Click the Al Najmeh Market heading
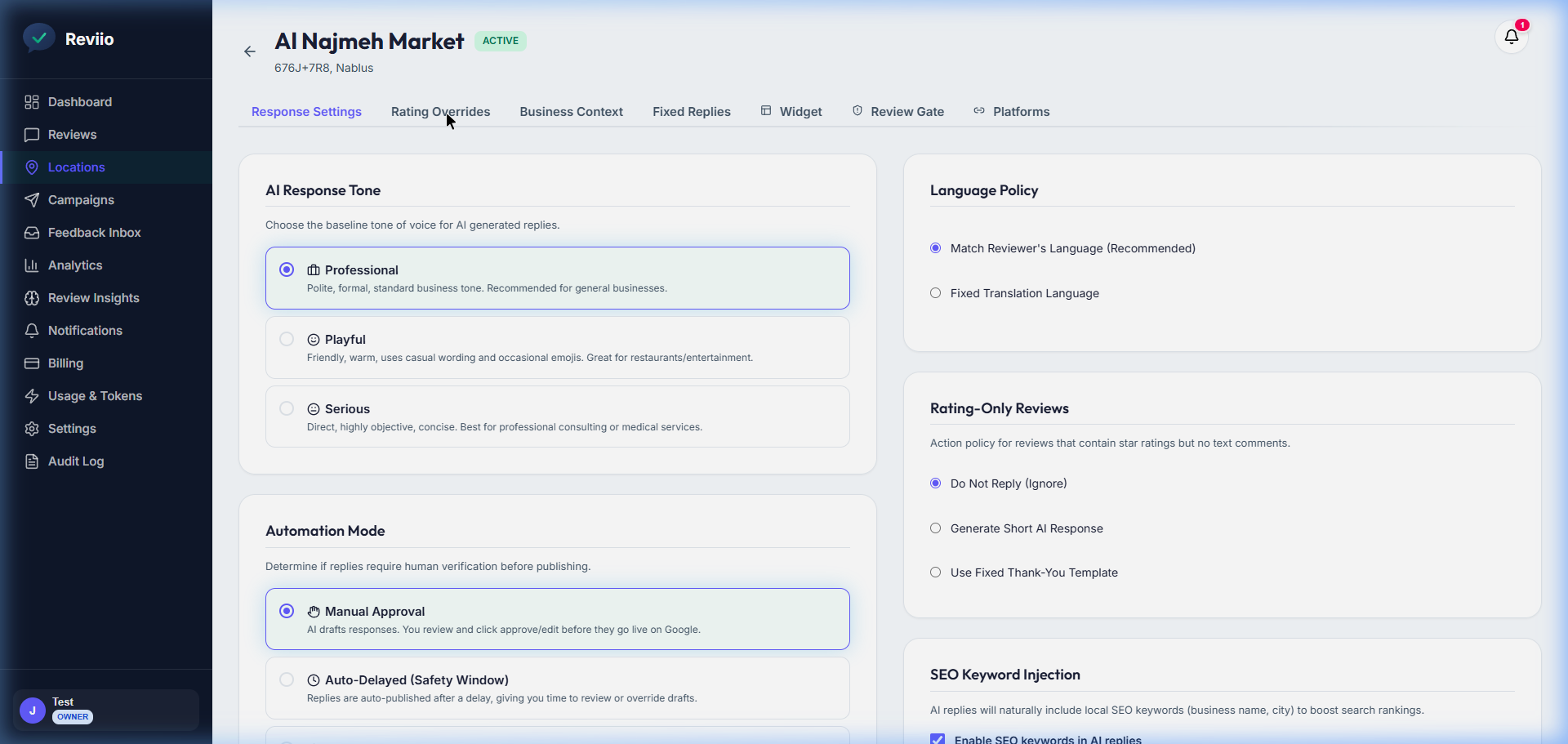1568x744 pixels. pos(369,42)
